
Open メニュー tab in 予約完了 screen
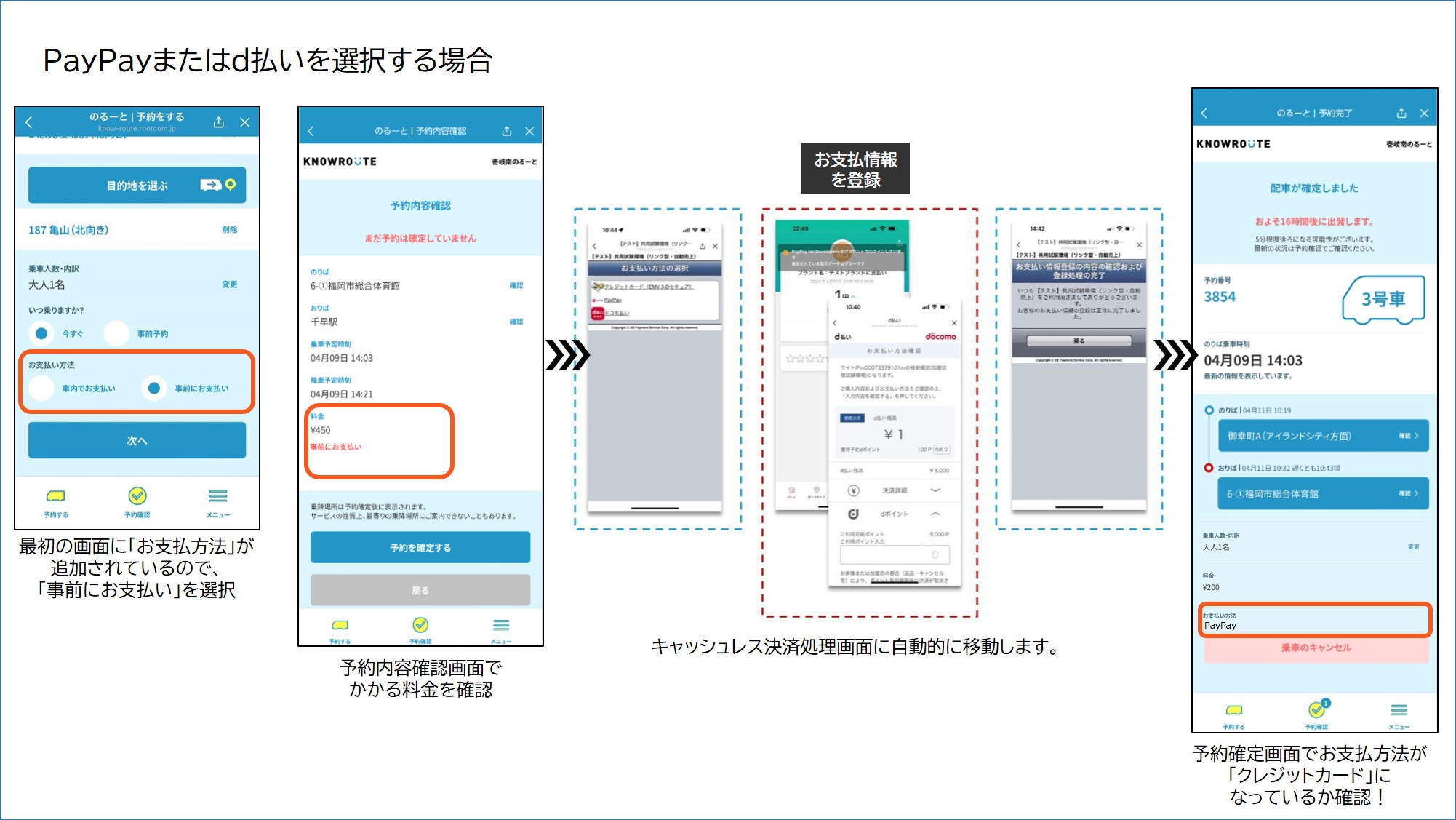(1399, 715)
